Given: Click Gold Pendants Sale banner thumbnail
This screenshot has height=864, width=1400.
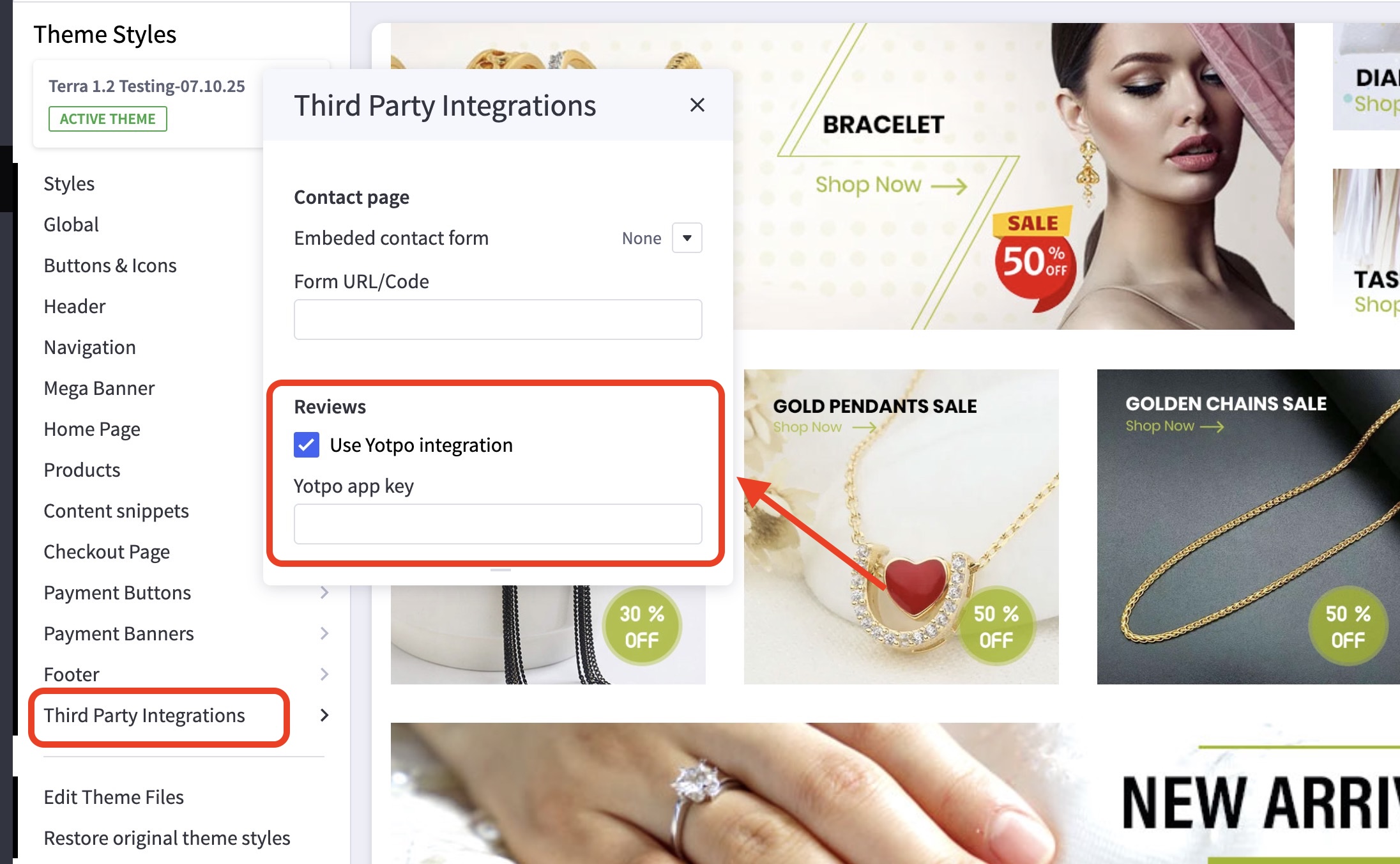Looking at the screenshot, I should click(x=901, y=527).
